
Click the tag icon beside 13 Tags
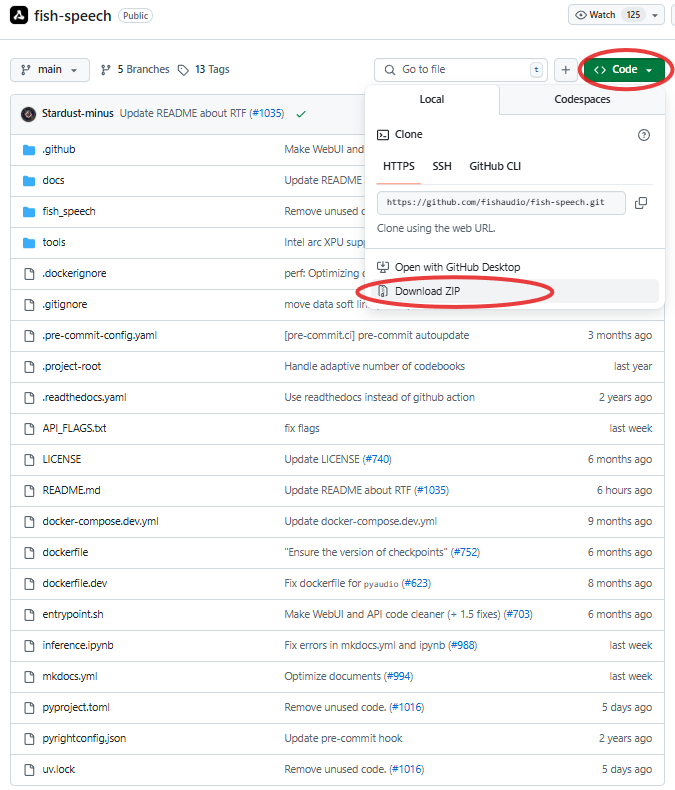(183, 70)
